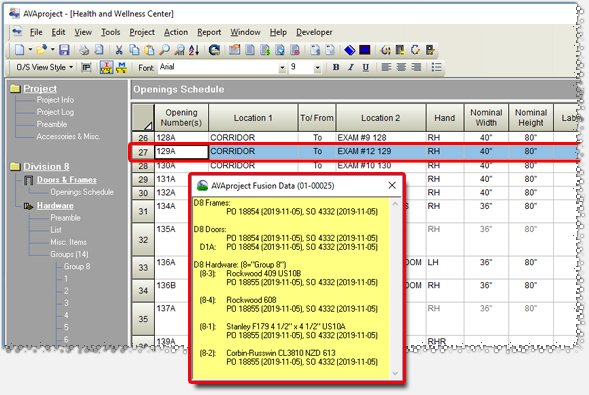Viewport: 589px width, 395px height.
Task: Click the Nominal Width column header
Action: coord(486,118)
